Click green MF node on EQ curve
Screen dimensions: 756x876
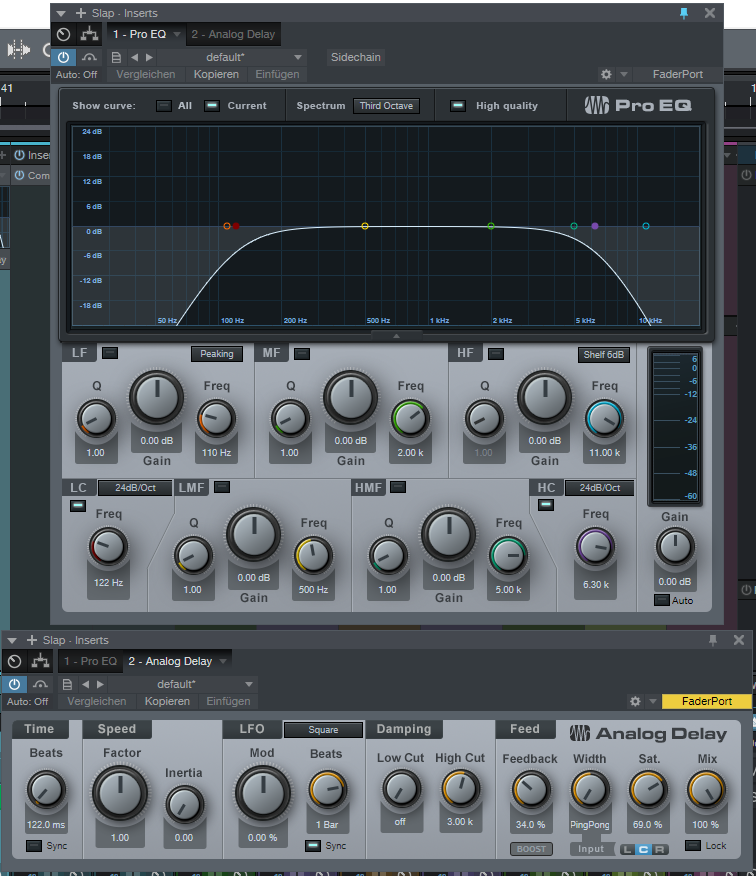(x=491, y=226)
